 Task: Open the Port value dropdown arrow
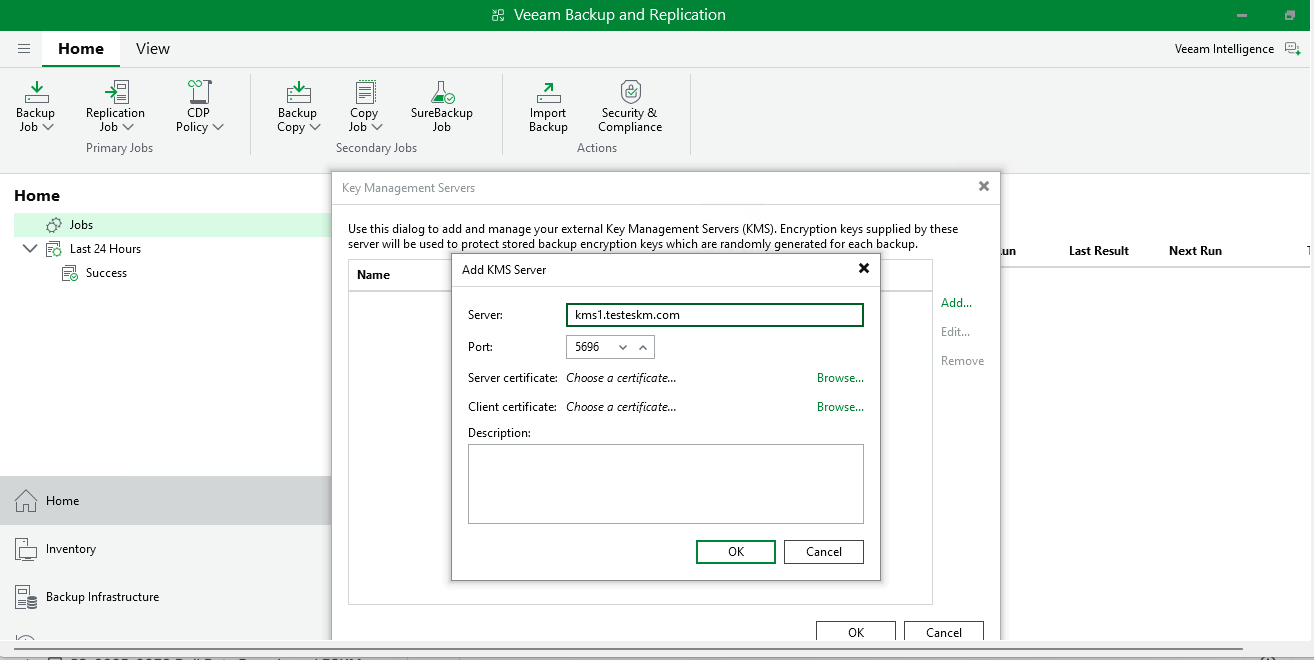click(623, 347)
